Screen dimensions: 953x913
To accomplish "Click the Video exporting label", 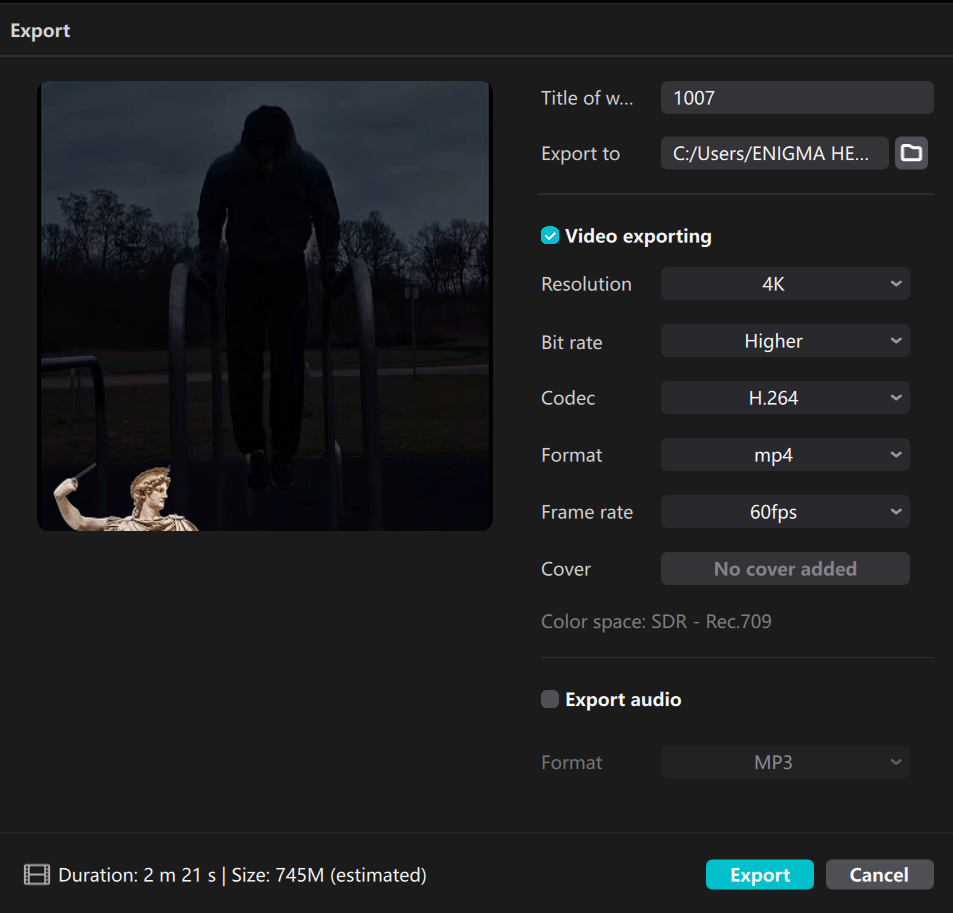I will (x=638, y=236).
